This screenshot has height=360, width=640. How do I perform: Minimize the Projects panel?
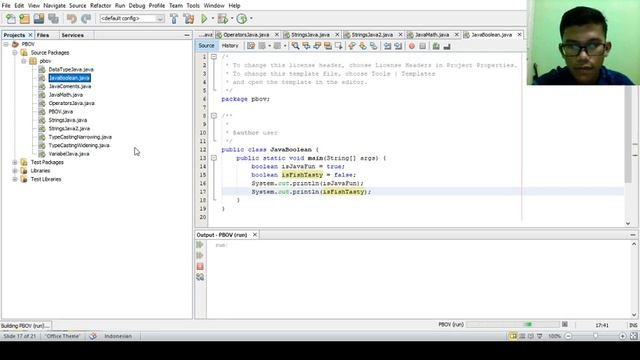[x=187, y=35]
